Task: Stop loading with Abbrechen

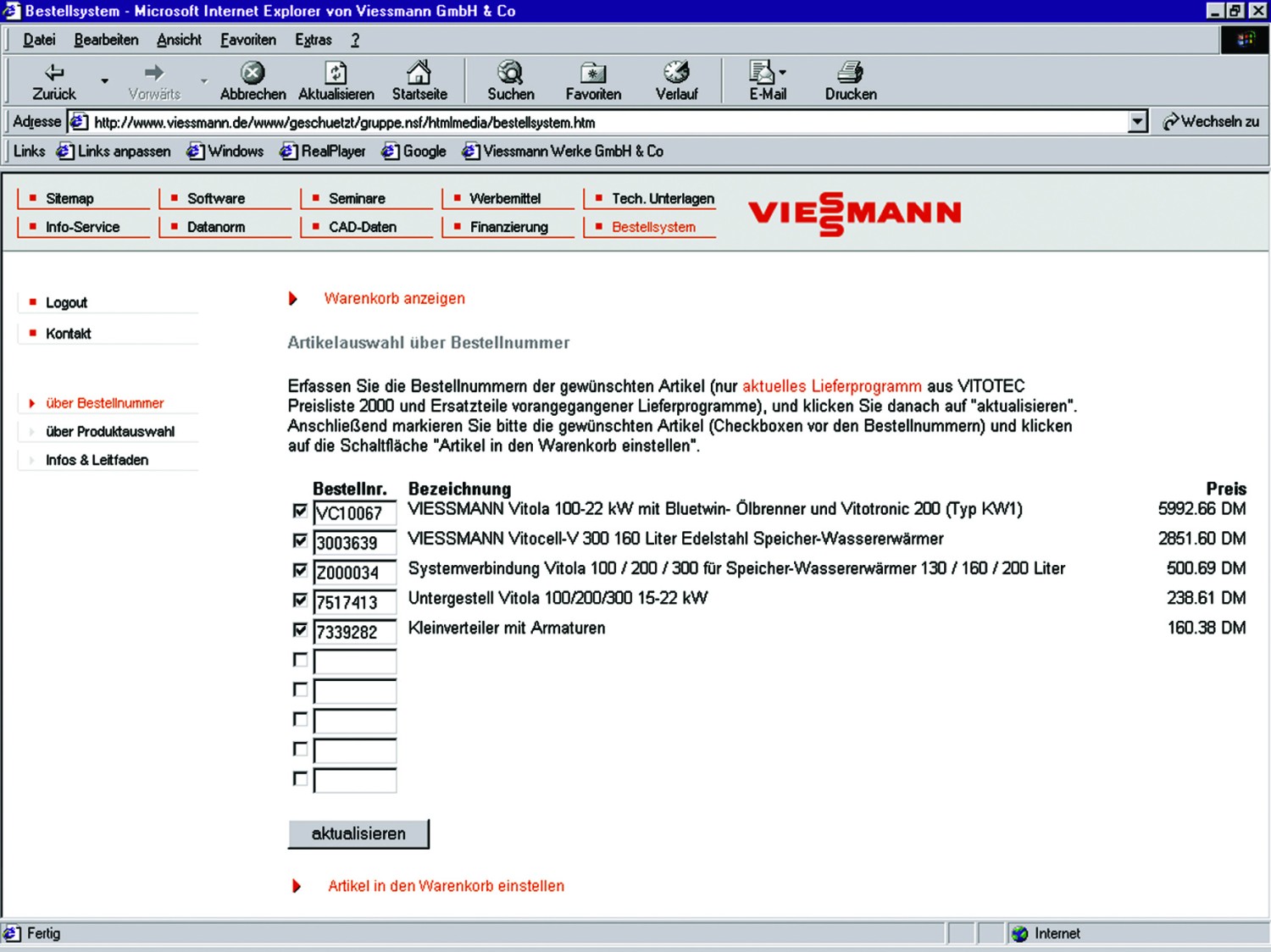Action: [x=253, y=81]
